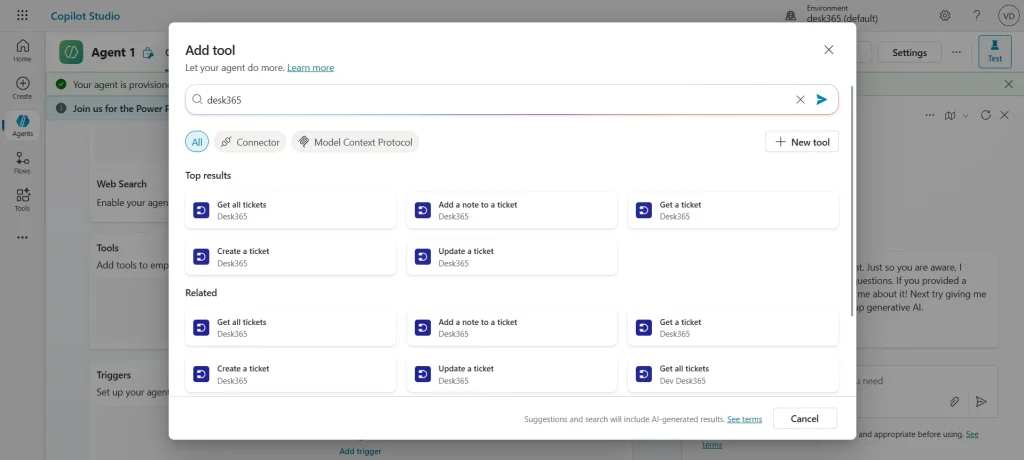Click the Copilot Studio title

pos(86,16)
